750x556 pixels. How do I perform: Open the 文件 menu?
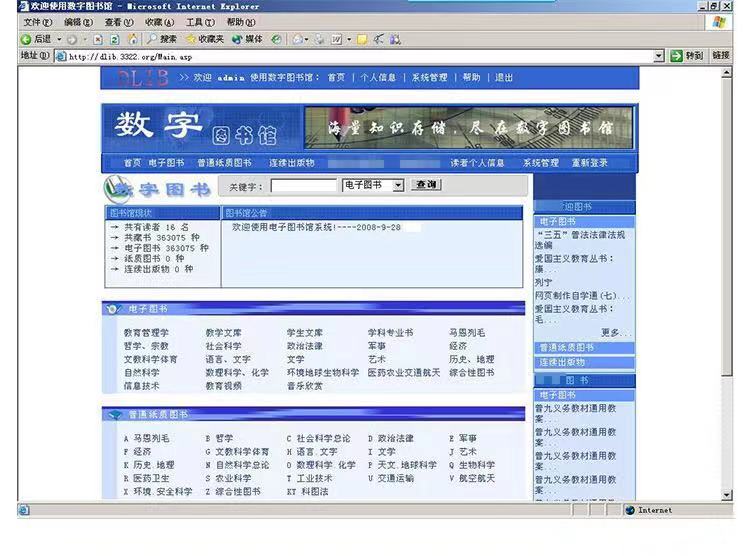[38, 22]
